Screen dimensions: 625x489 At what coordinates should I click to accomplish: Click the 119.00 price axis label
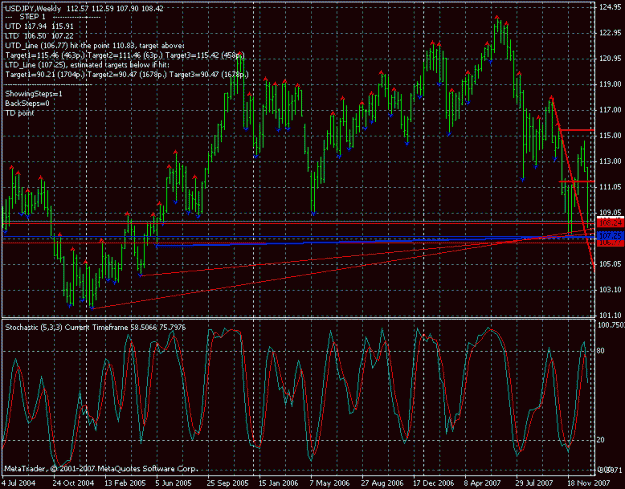click(610, 84)
